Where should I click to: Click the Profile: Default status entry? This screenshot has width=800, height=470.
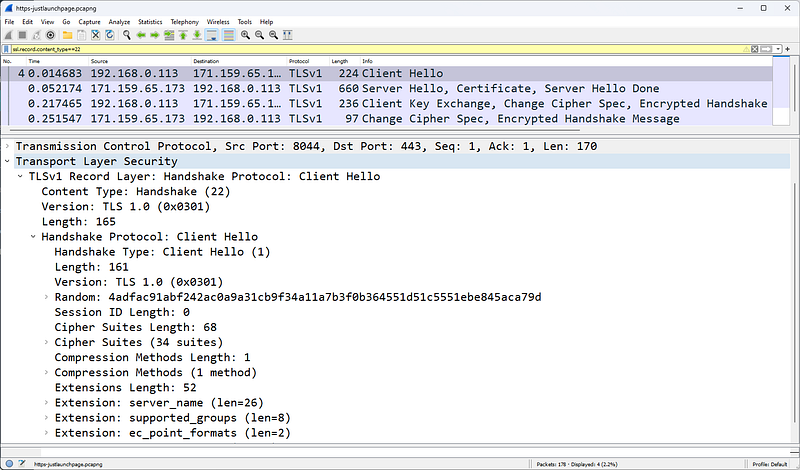pos(770,464)
